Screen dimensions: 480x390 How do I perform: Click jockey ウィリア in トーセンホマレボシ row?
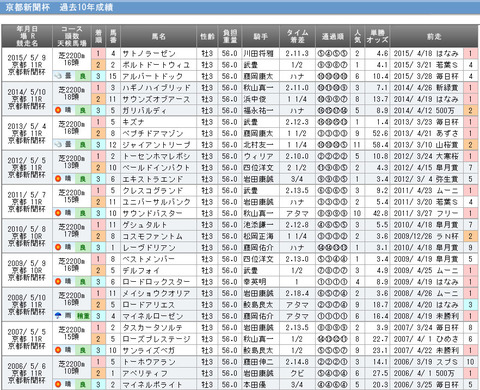coord(258,156)
